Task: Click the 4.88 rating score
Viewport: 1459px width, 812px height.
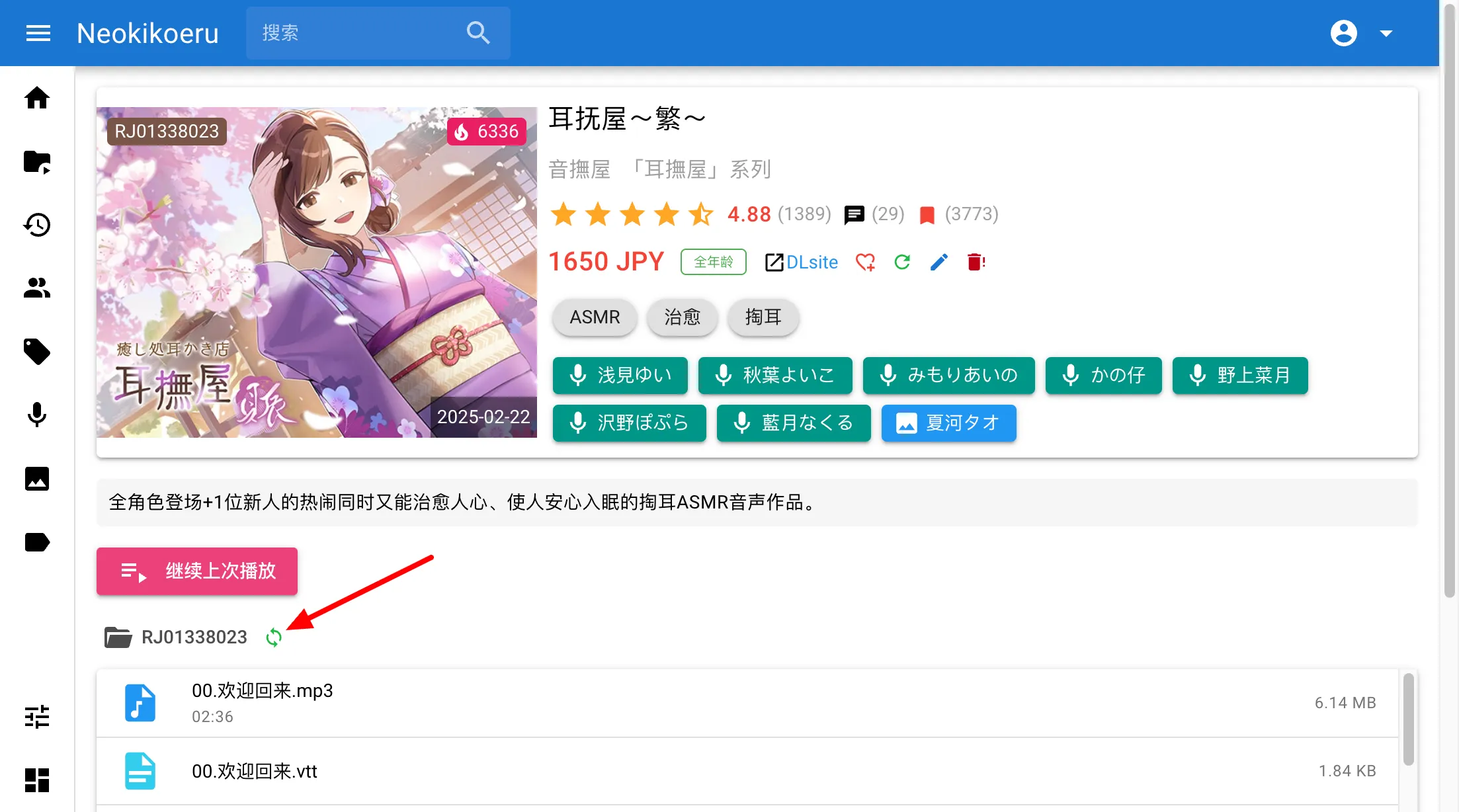Action: 749,214
